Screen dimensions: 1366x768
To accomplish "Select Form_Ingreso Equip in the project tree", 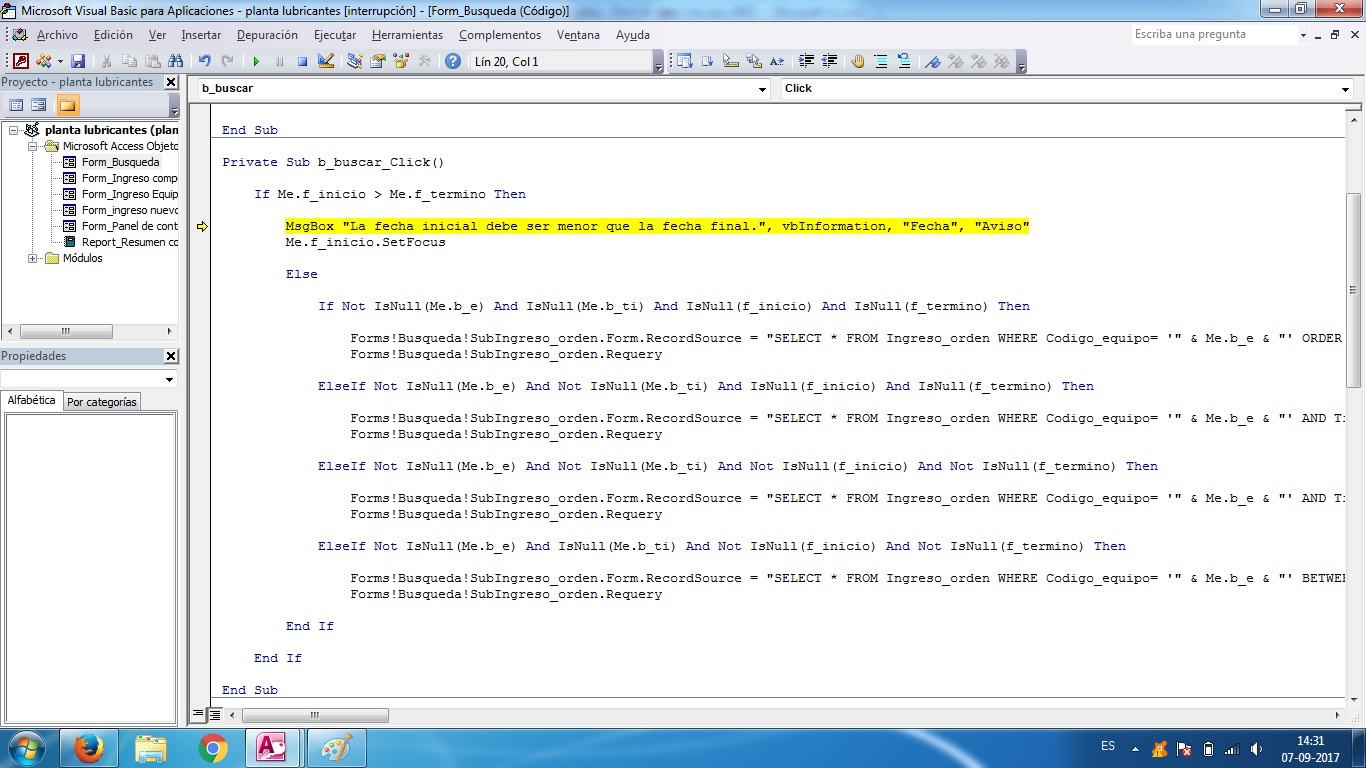I will [x=129, y=194].
